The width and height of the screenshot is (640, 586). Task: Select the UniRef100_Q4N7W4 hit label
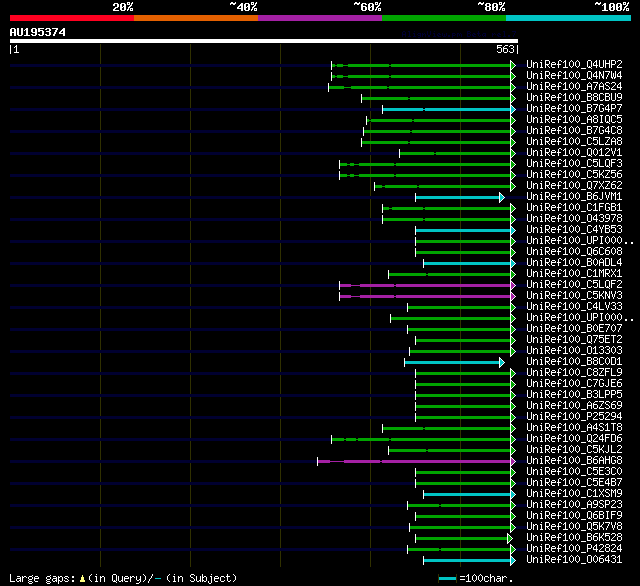(x=574, y=75)
